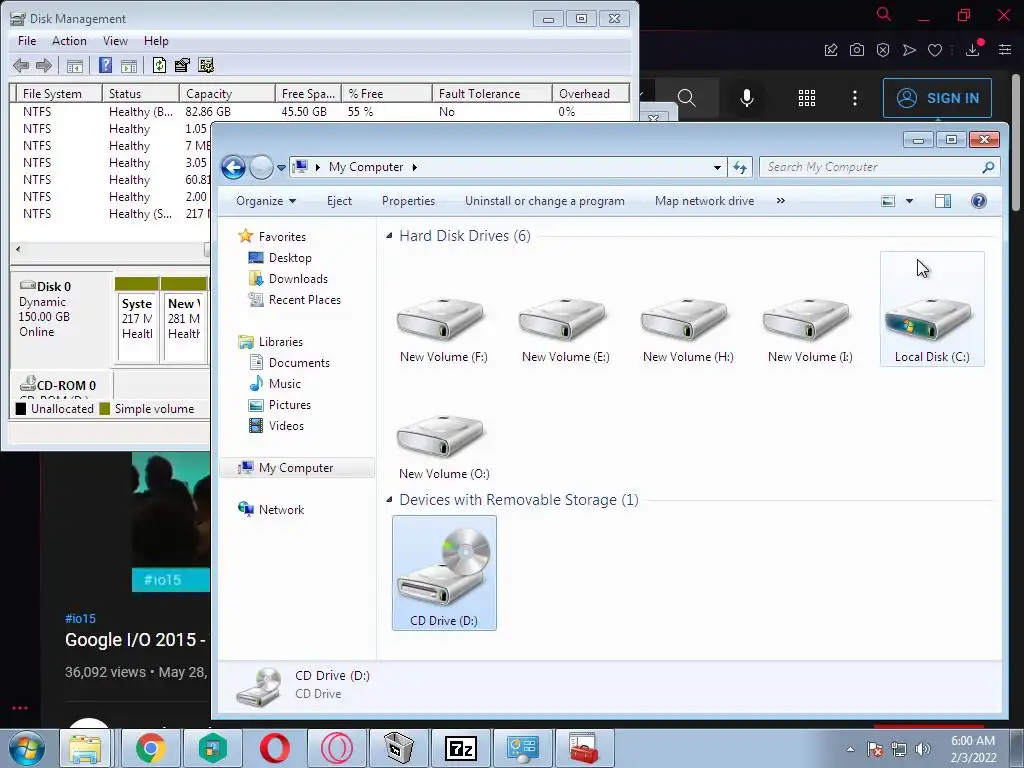Select the CD Drive (D:) icon

pos(444,573)
